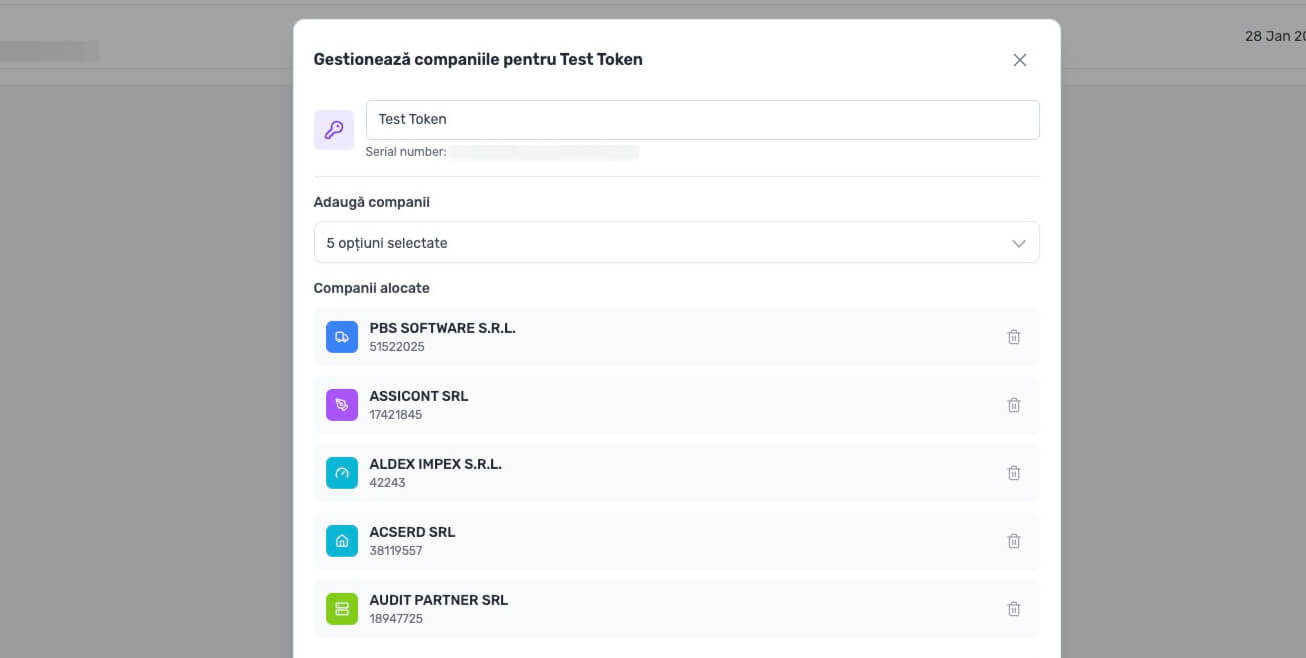
Task: Delete PBS SOFTWARE S.R.L. with trash icon
Action: tap(1013, 337)
